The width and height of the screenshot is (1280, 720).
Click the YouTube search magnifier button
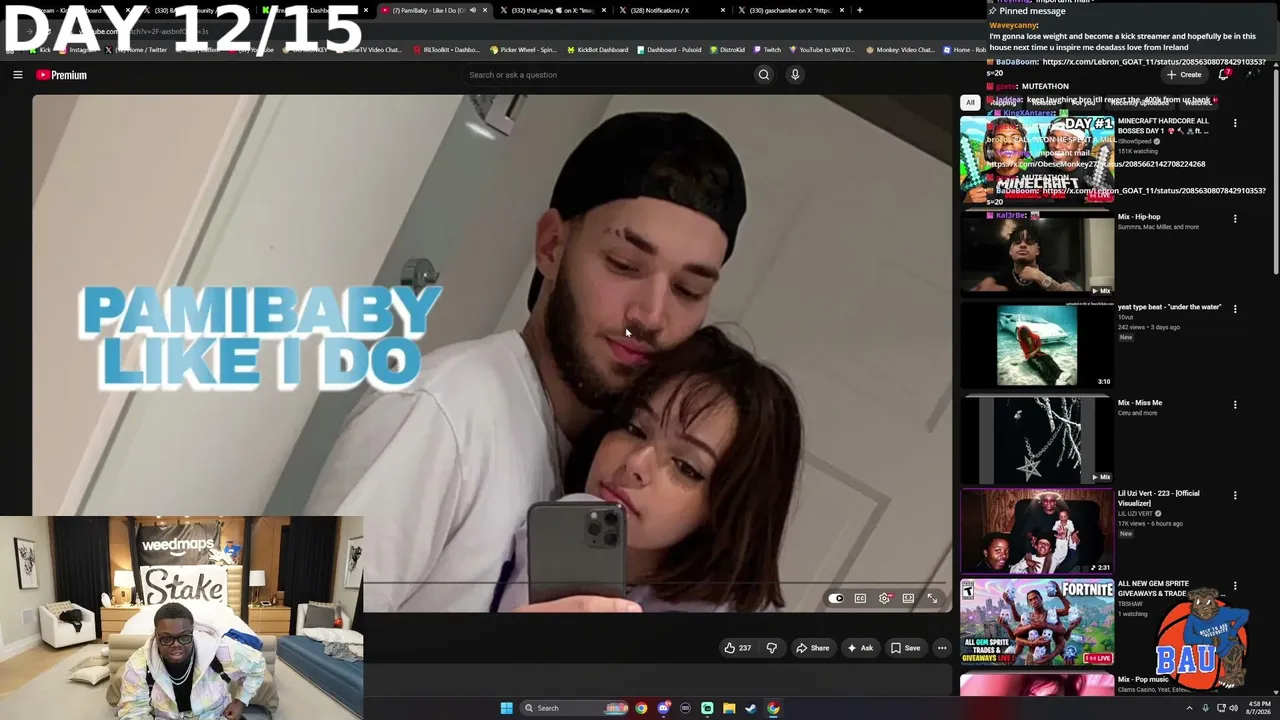coord(764,75)
